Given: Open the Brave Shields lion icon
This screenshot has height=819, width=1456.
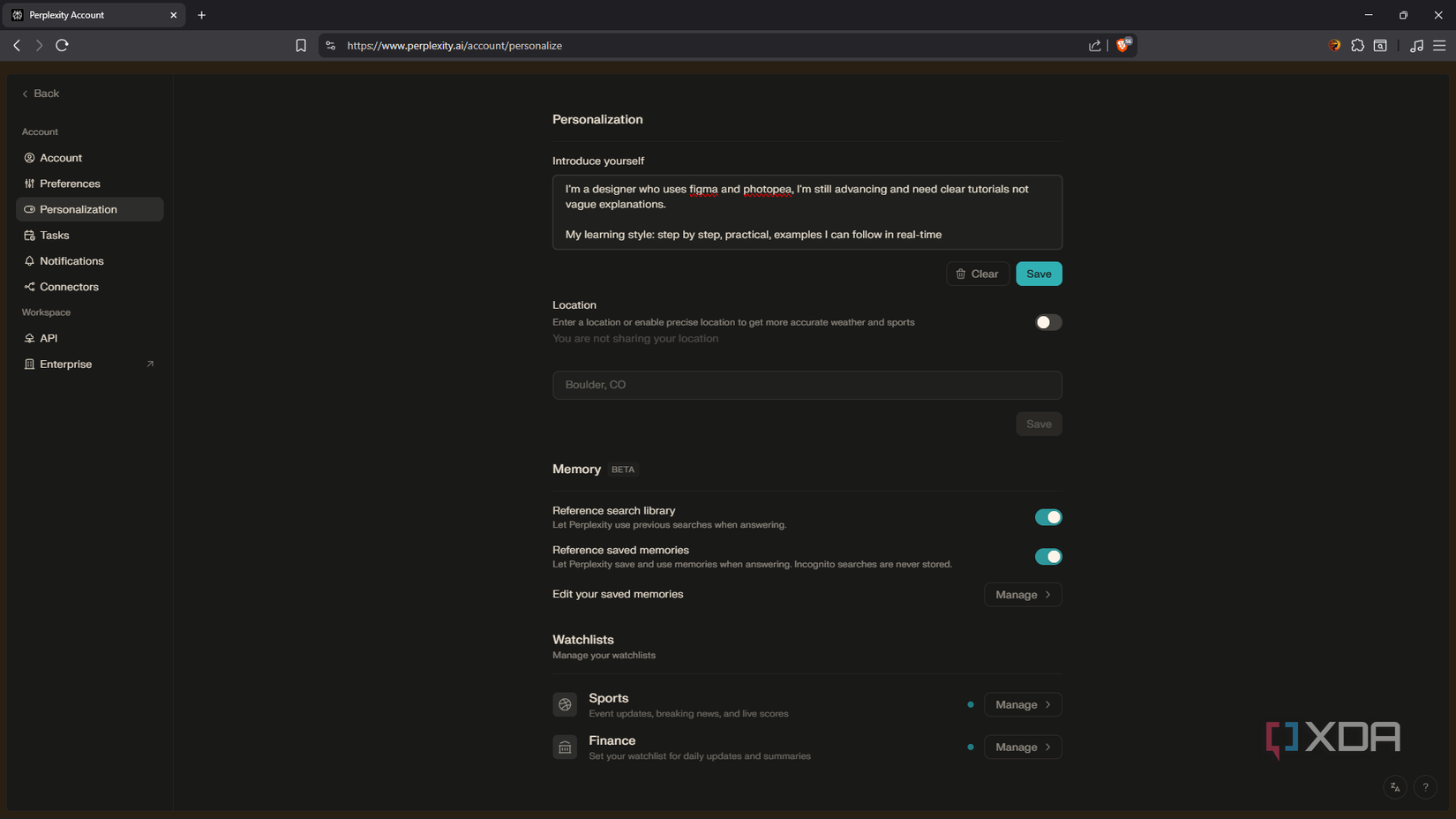Looking at the screenshot, I should pos(1123,45).
